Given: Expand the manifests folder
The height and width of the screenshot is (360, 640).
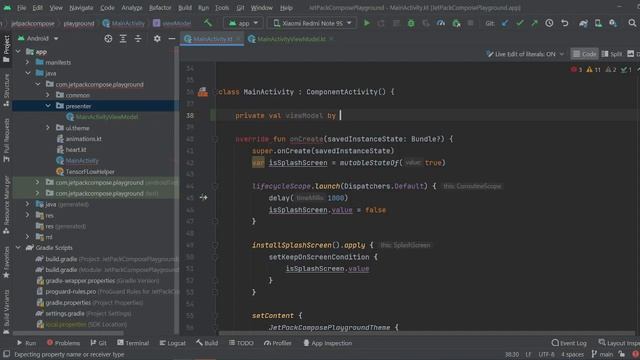Looking at the screenshot, I should tap(28, 62).
